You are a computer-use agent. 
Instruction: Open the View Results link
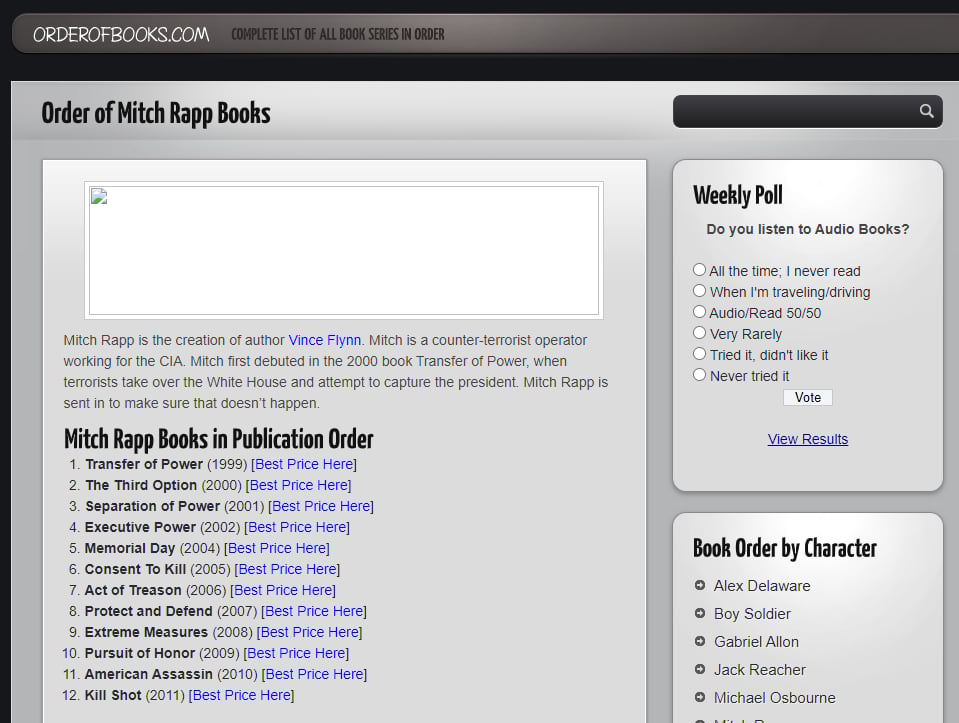807,439
